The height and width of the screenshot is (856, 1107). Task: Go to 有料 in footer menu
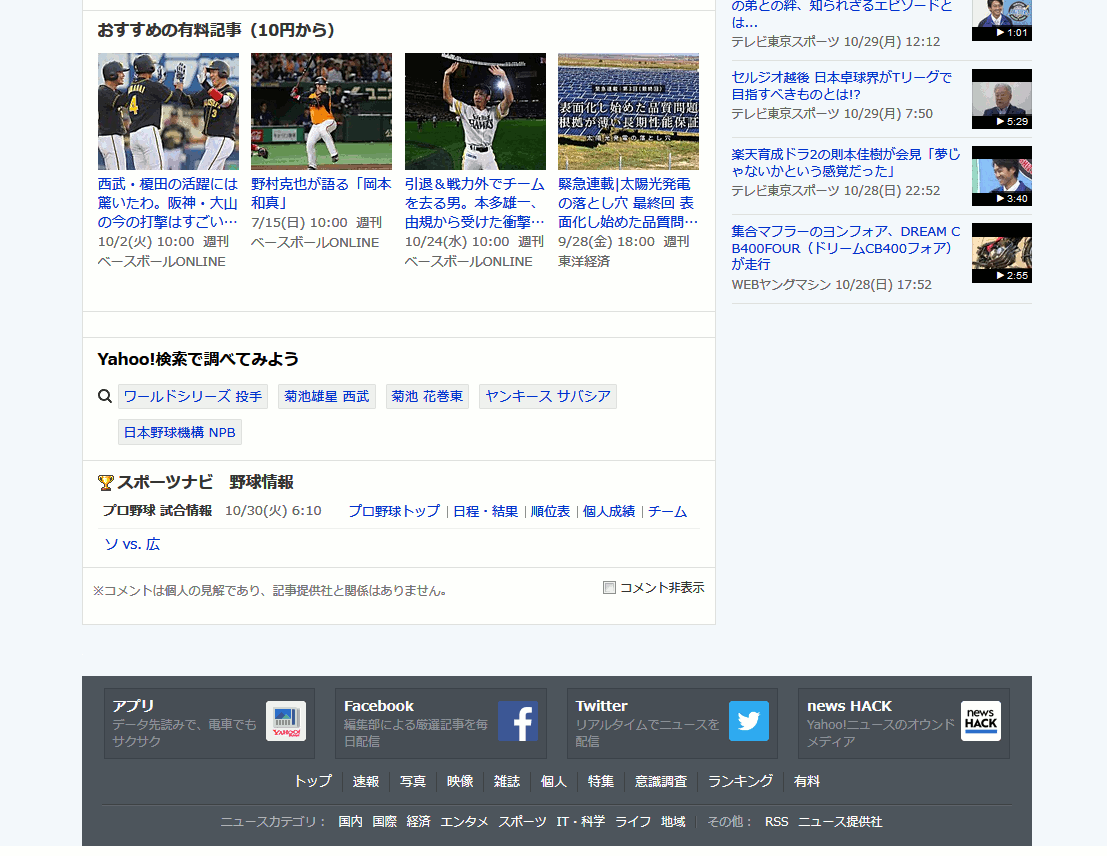[807, 781]
